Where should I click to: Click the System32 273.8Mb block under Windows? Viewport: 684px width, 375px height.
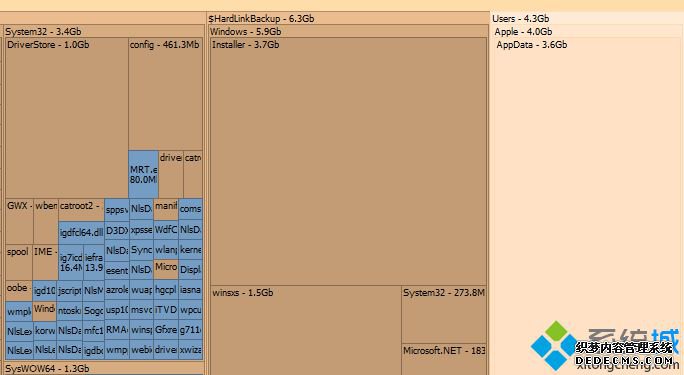tap(444, 314)
